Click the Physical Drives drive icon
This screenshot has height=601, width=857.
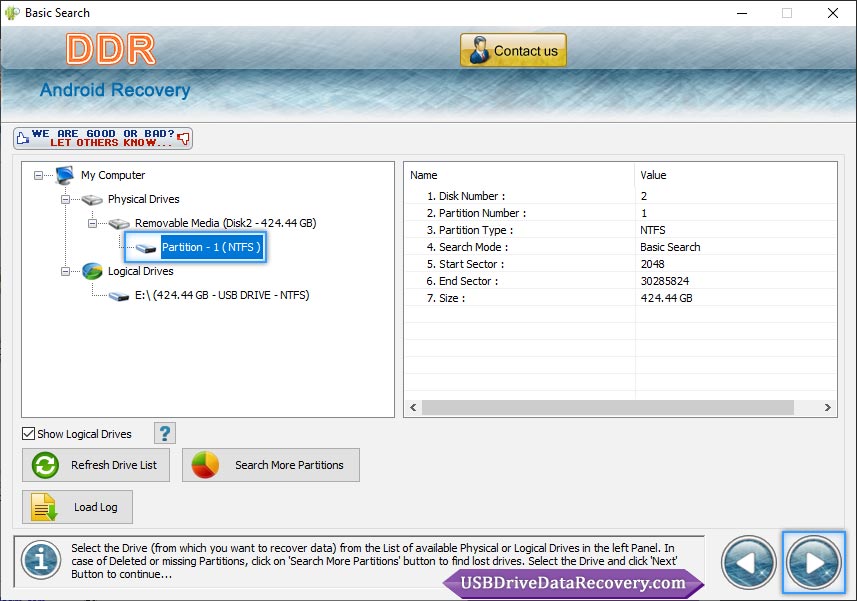[92, 200]
